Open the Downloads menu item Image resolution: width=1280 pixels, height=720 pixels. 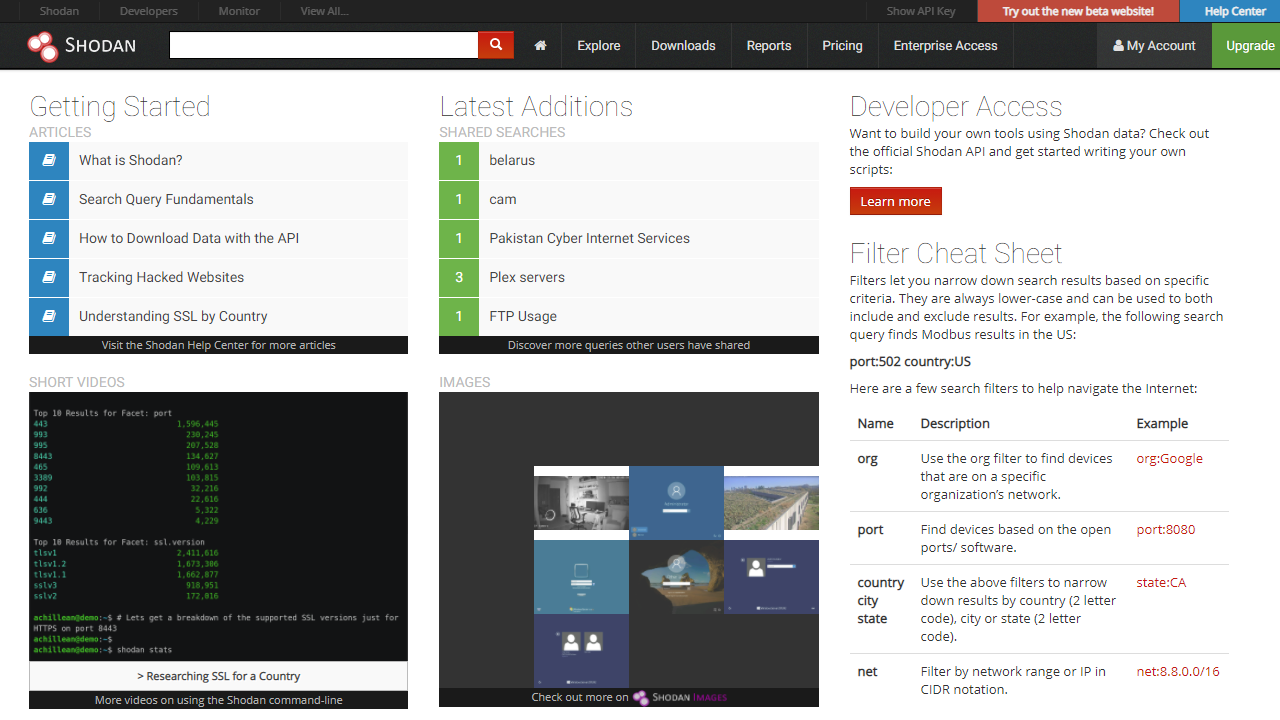tap(683, 46)
